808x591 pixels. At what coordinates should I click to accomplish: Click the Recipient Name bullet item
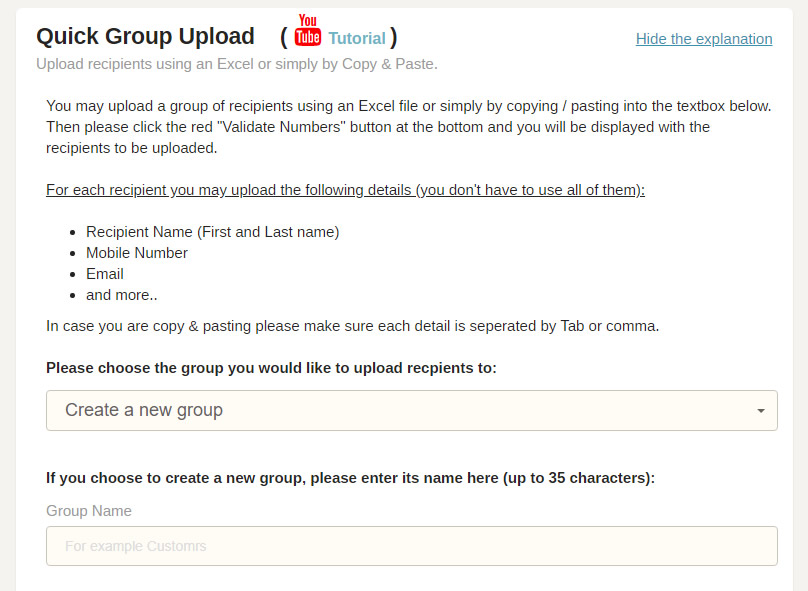tap(212, 232)
